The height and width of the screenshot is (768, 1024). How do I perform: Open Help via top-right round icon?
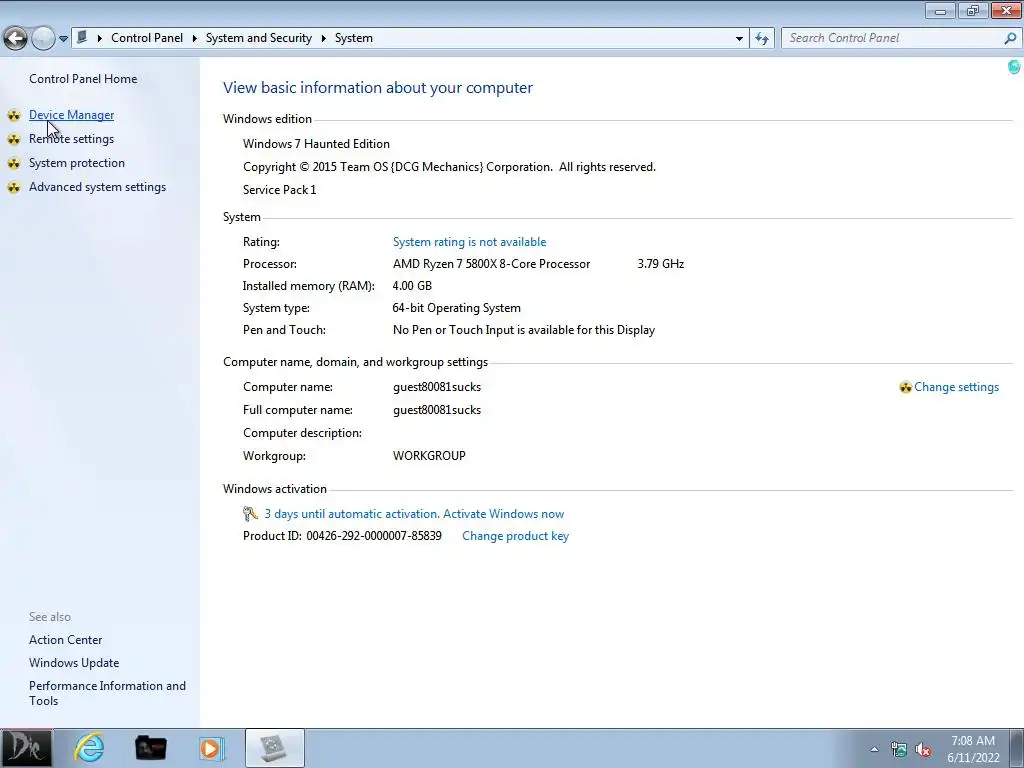(1014, 66)
